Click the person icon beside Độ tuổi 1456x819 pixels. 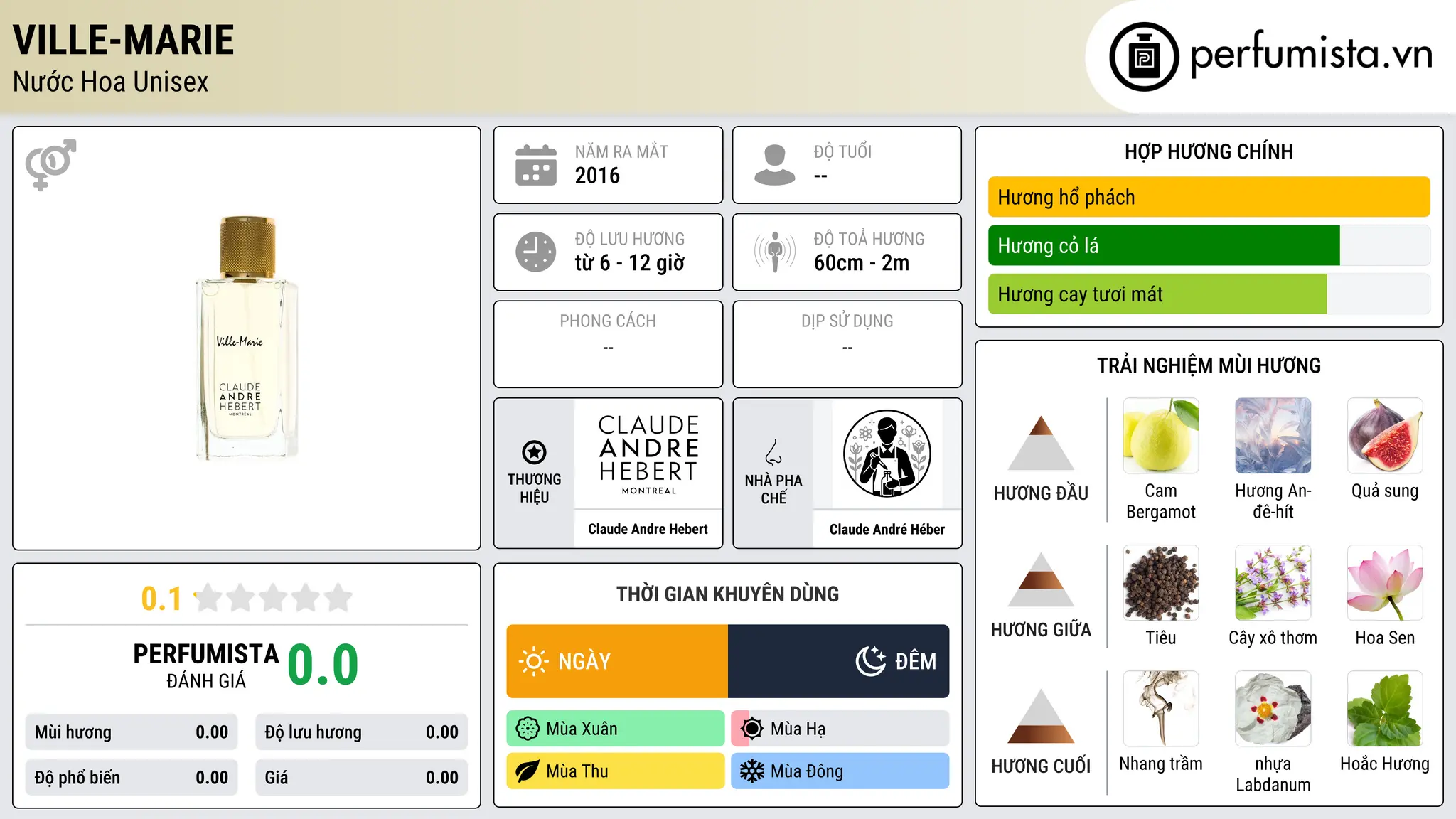pos(774,165)
